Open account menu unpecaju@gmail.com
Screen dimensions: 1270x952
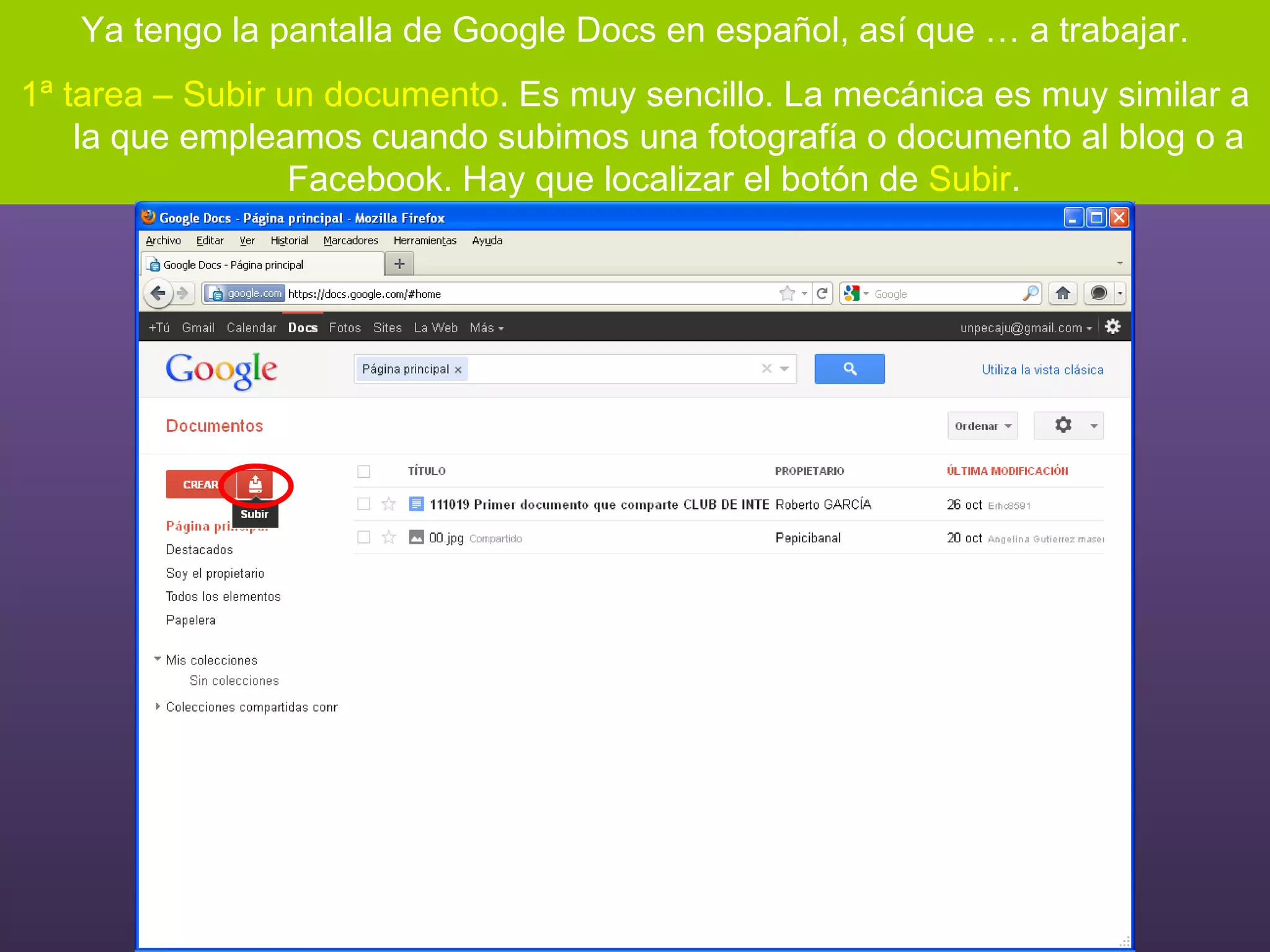click(x=1026, y=328)
